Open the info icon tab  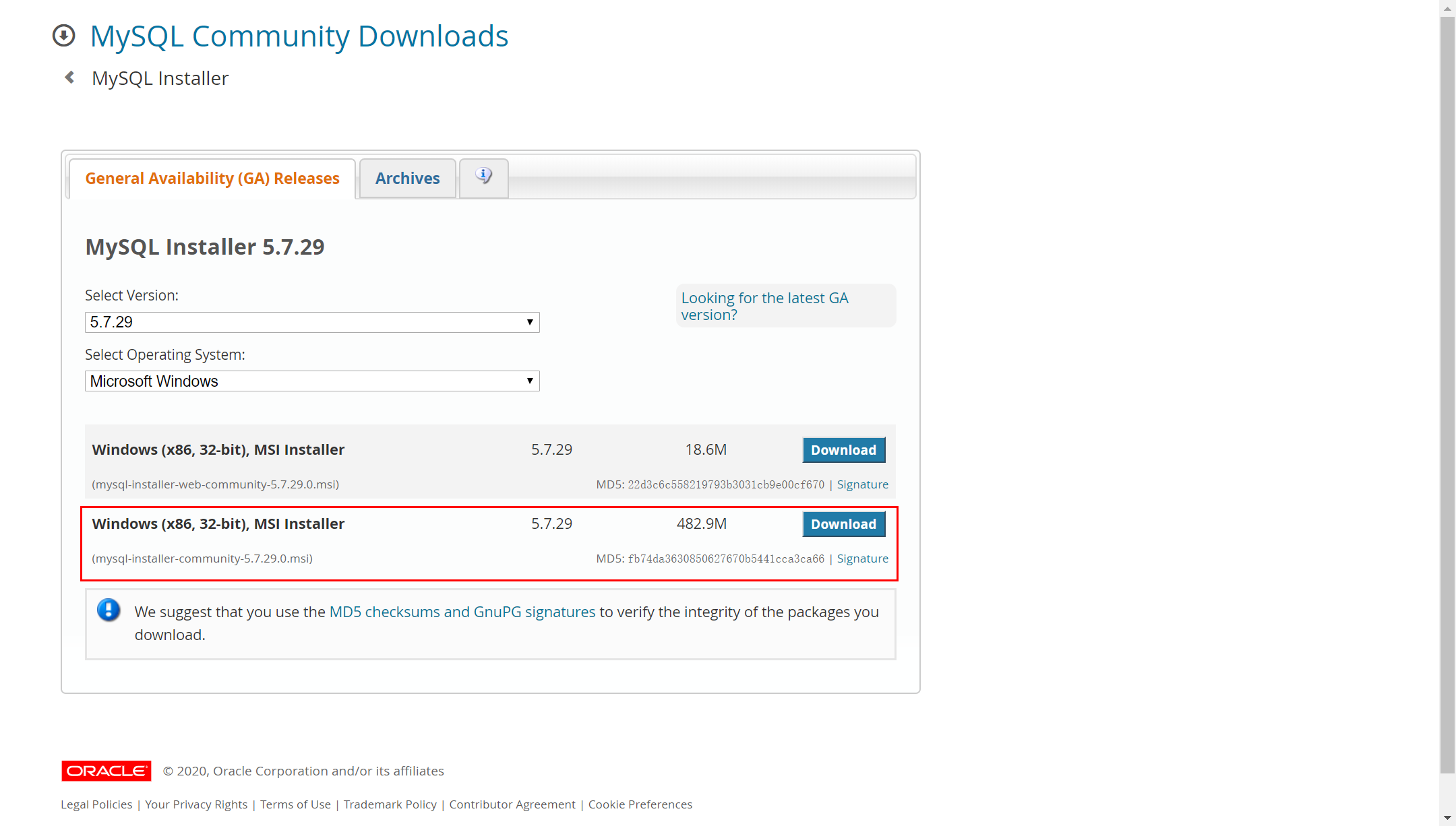(483, 177)
